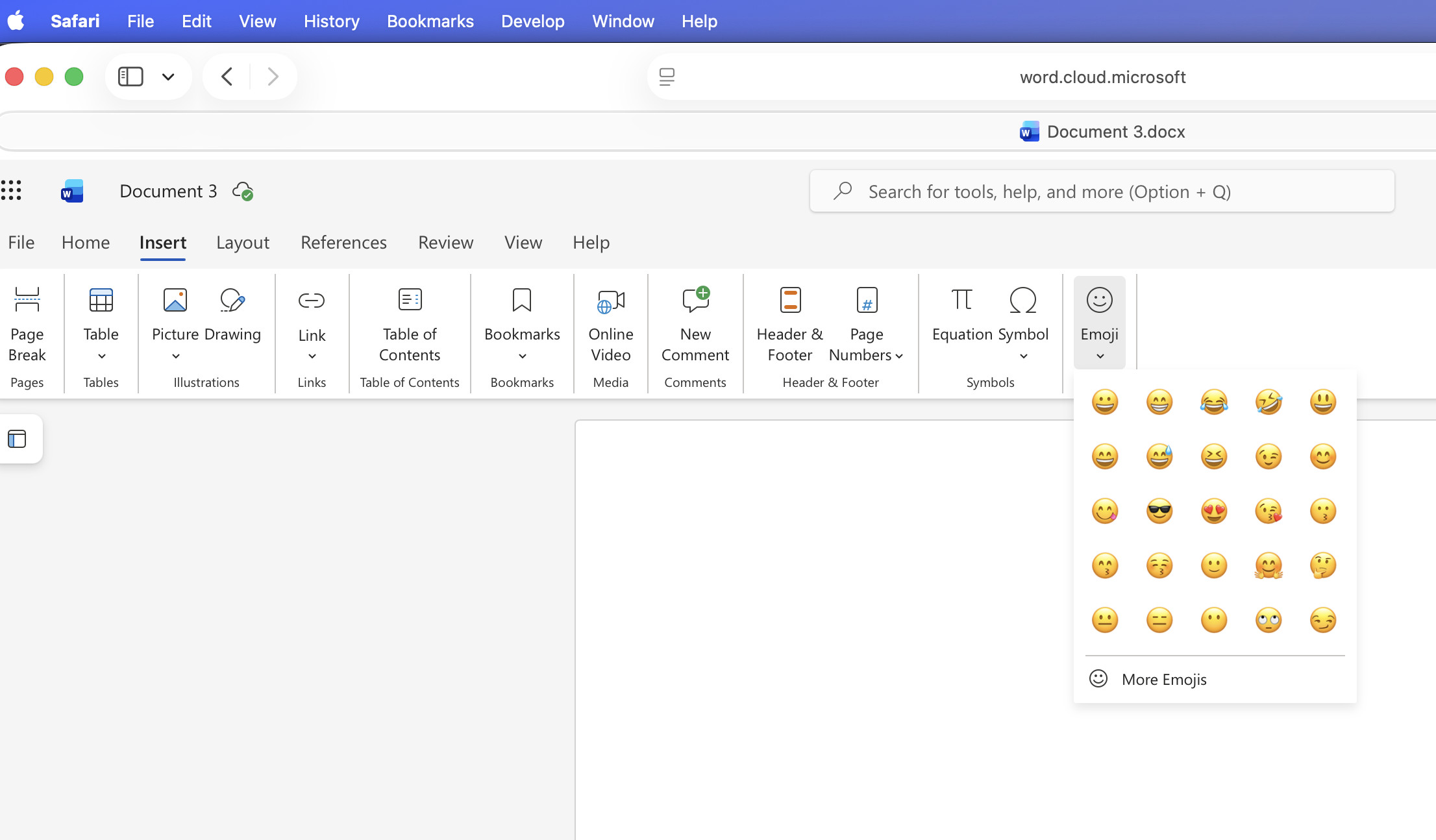Insert the heart-eyes emoji

coord(1214,511)
